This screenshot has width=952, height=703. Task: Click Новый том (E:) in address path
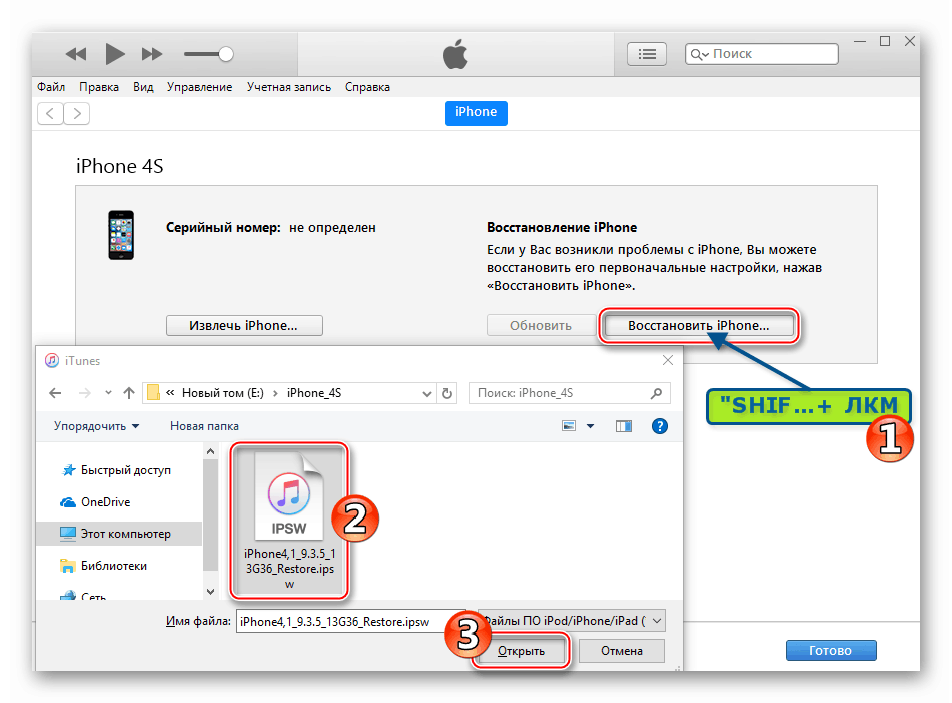[223, 393]
